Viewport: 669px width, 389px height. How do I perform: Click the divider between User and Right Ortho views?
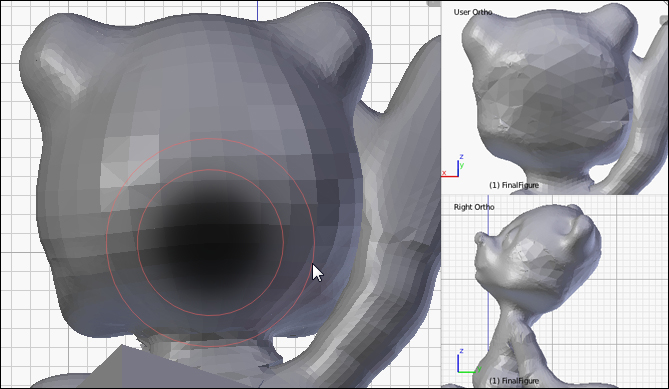(555, 194)
